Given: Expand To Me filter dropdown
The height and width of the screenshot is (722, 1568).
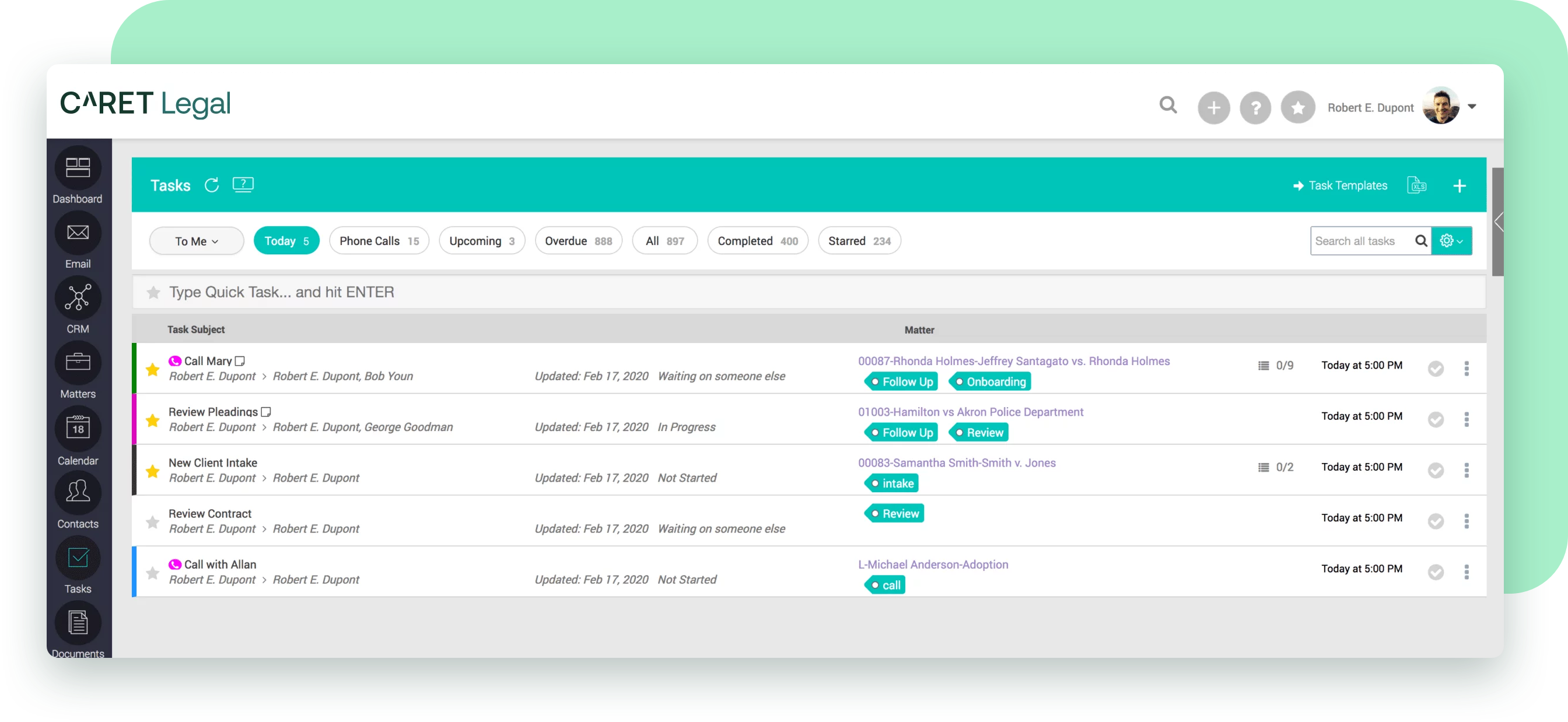Looking at the screenshot, I should [x=196, y=241].
